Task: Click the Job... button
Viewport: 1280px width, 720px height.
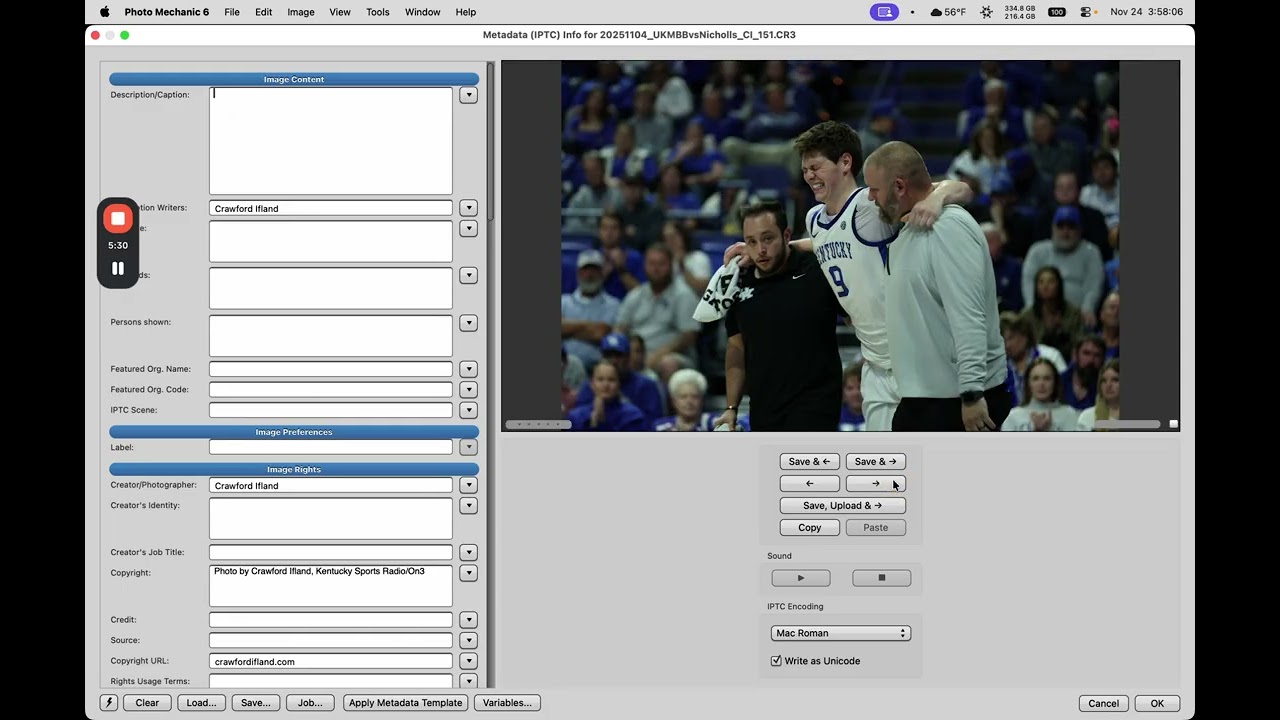Action: tap(310, 703)
